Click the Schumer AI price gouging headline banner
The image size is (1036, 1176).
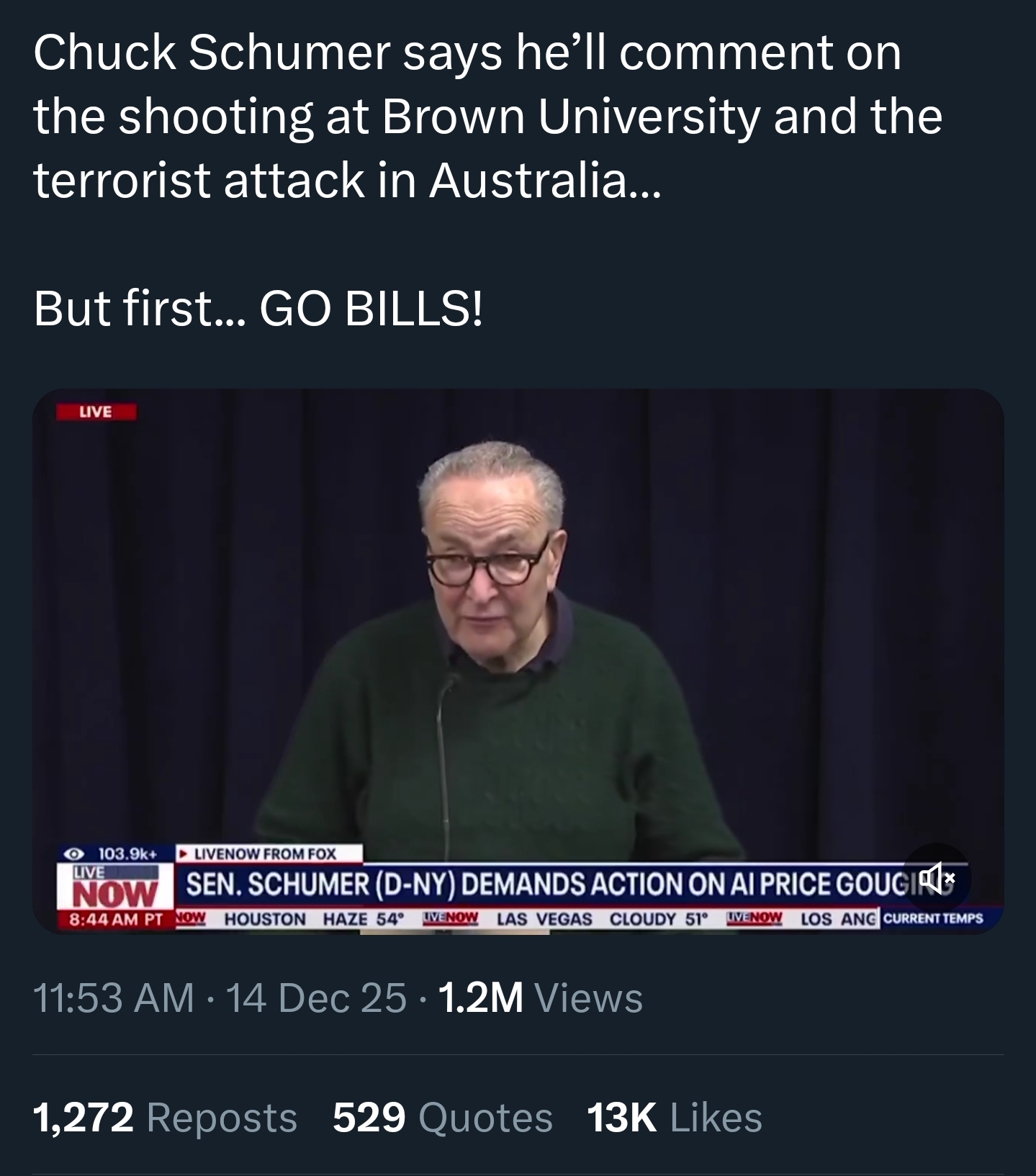(540, 884)
